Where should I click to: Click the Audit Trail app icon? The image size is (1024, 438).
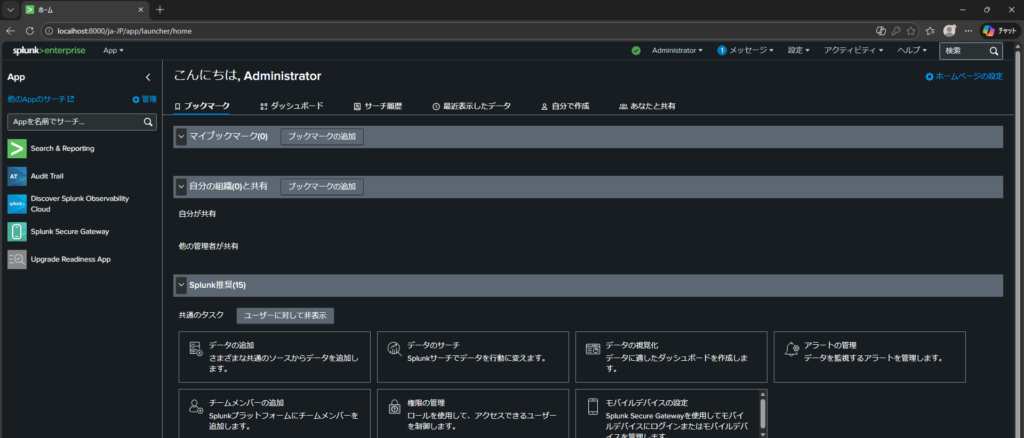pos(16,176)
